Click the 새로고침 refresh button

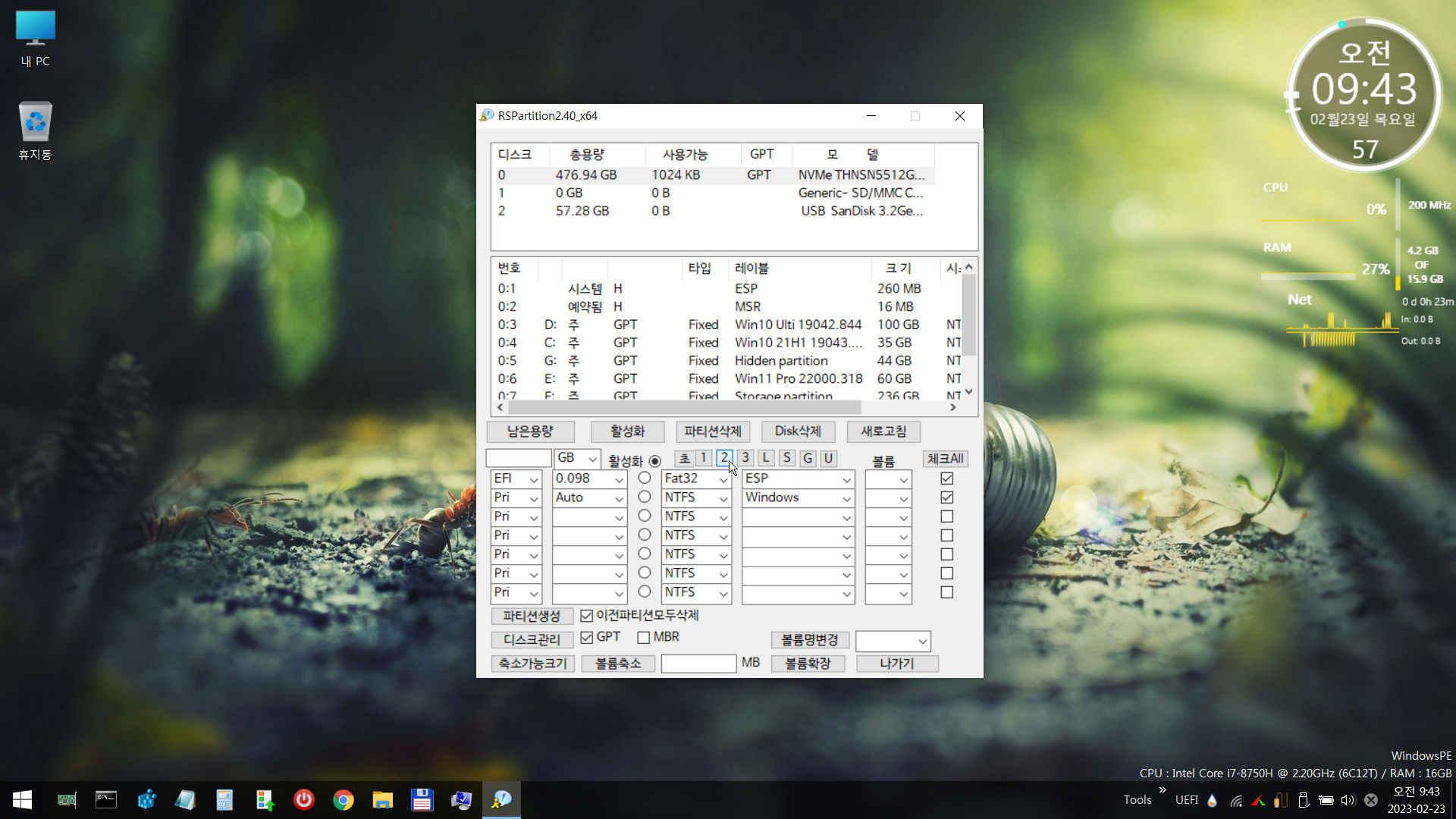tap(883, 431)
